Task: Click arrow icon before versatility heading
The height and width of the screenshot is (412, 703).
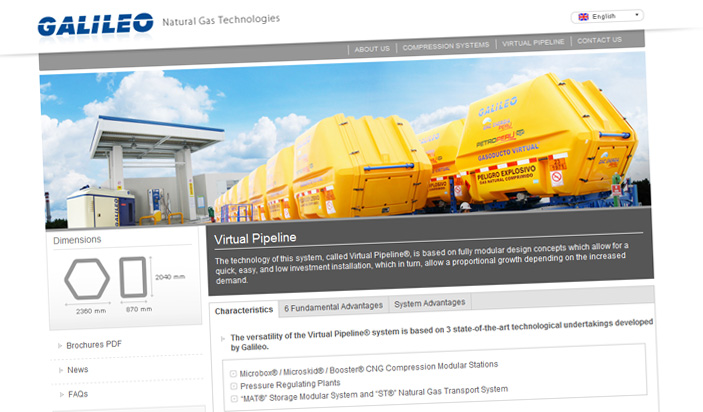Action: tap(222, 338)
